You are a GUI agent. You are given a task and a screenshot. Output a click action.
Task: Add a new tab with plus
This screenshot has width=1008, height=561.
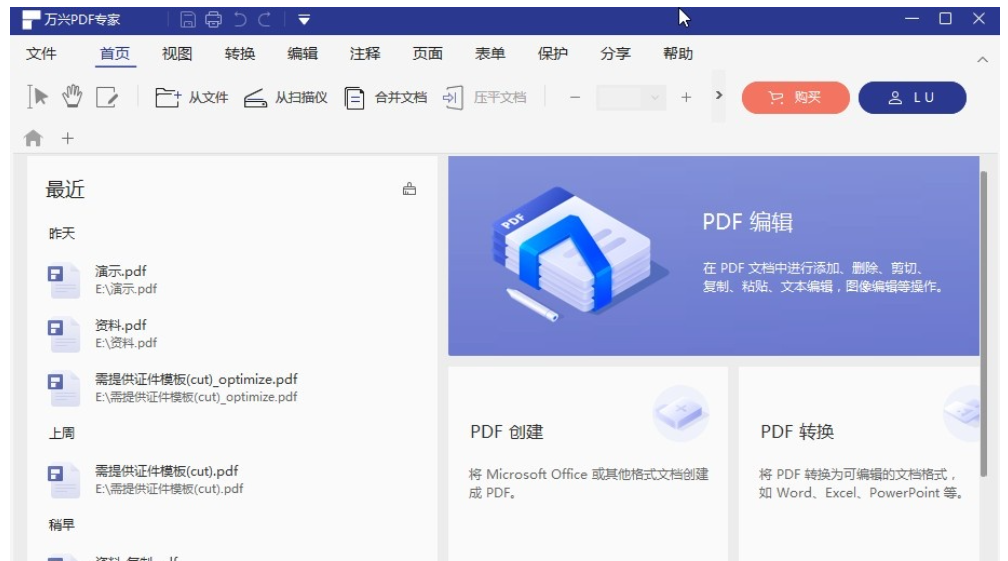pos(68,138)
